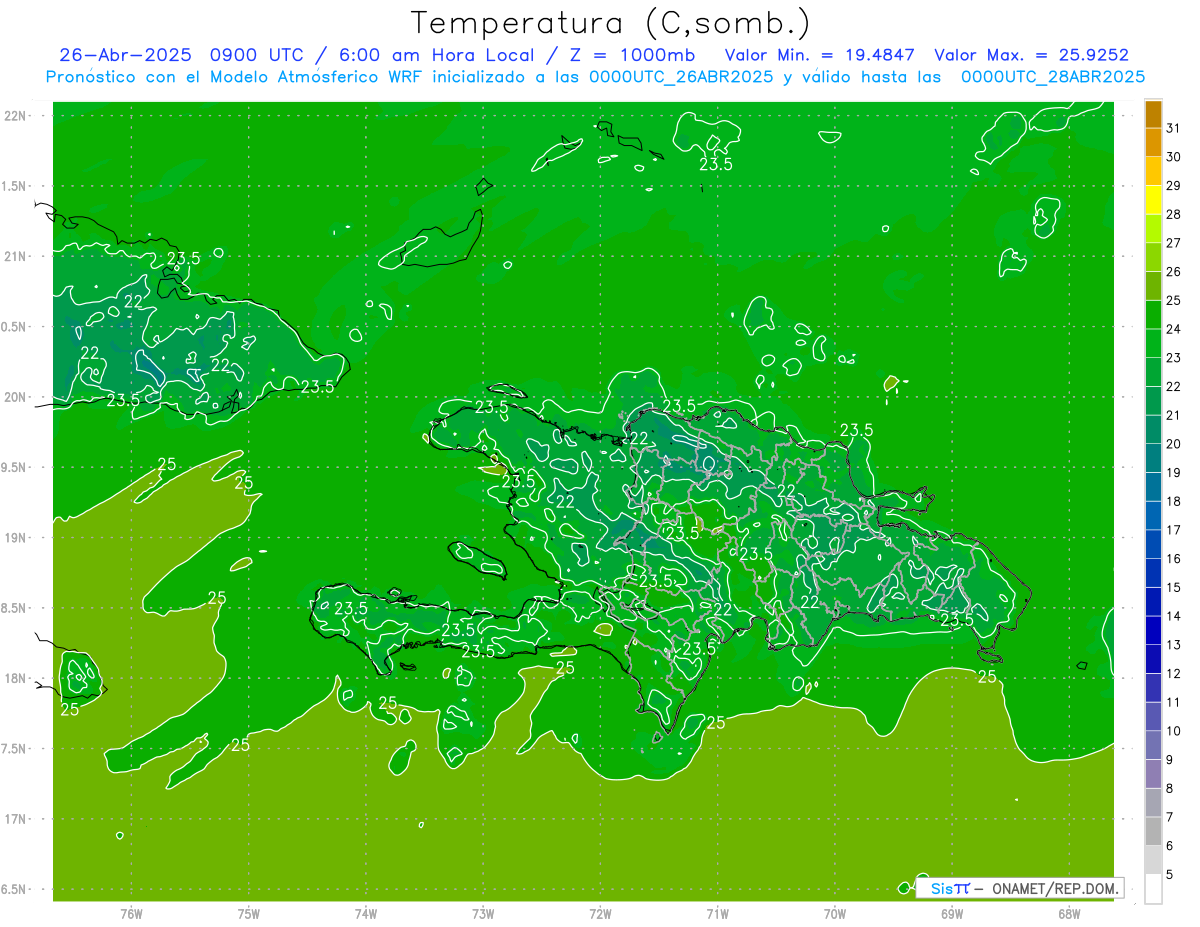Image resolution: width=1200 pixels, height=927 pixels.
Task: Pick the purple swatch between 9 and 10
Action: click(1154, 746)
